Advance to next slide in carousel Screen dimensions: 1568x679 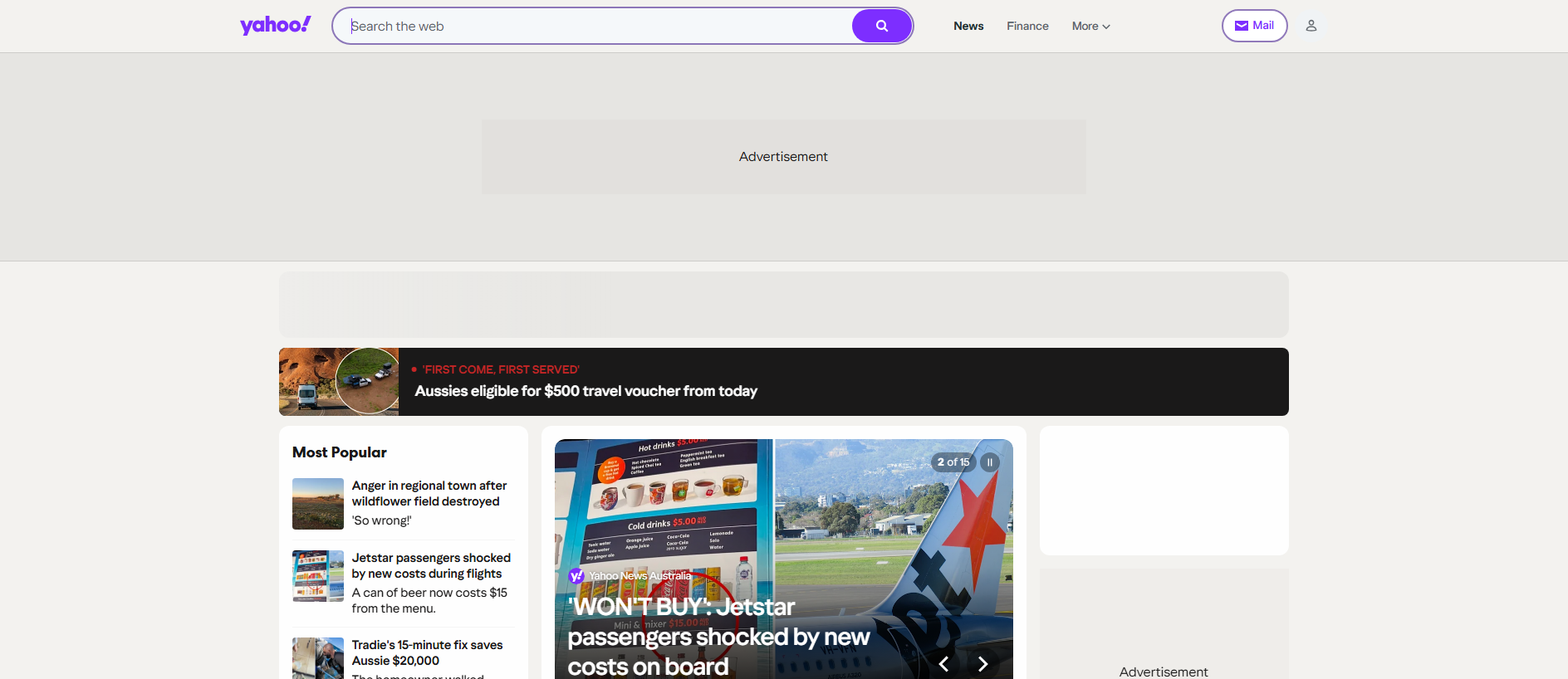click(x=983, y=664)
